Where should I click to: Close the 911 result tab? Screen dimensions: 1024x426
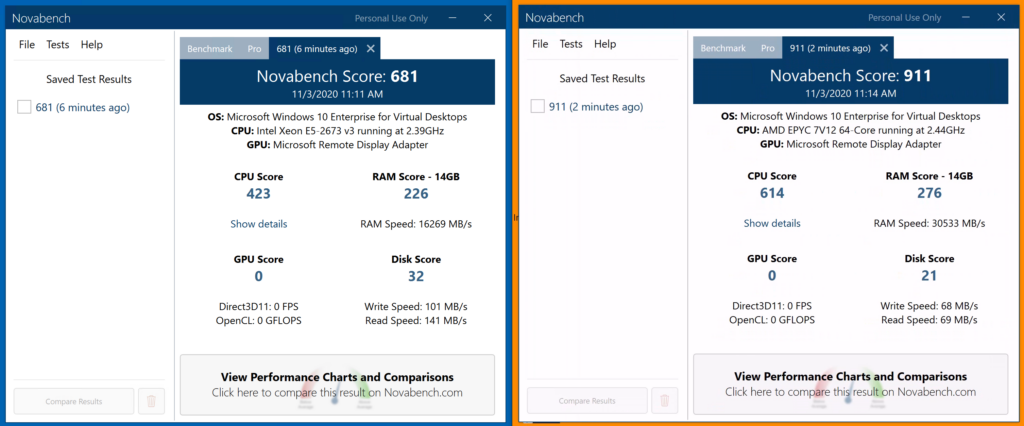pos(884,48)
